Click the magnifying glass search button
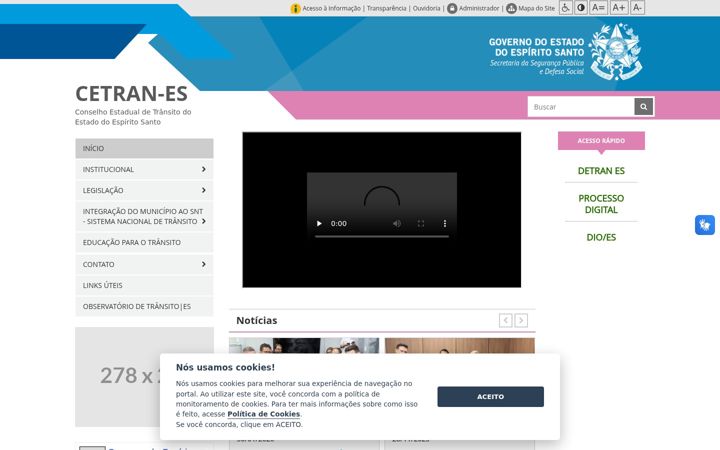The width and height of the screenshot is (720, 450). click(644, 107)
